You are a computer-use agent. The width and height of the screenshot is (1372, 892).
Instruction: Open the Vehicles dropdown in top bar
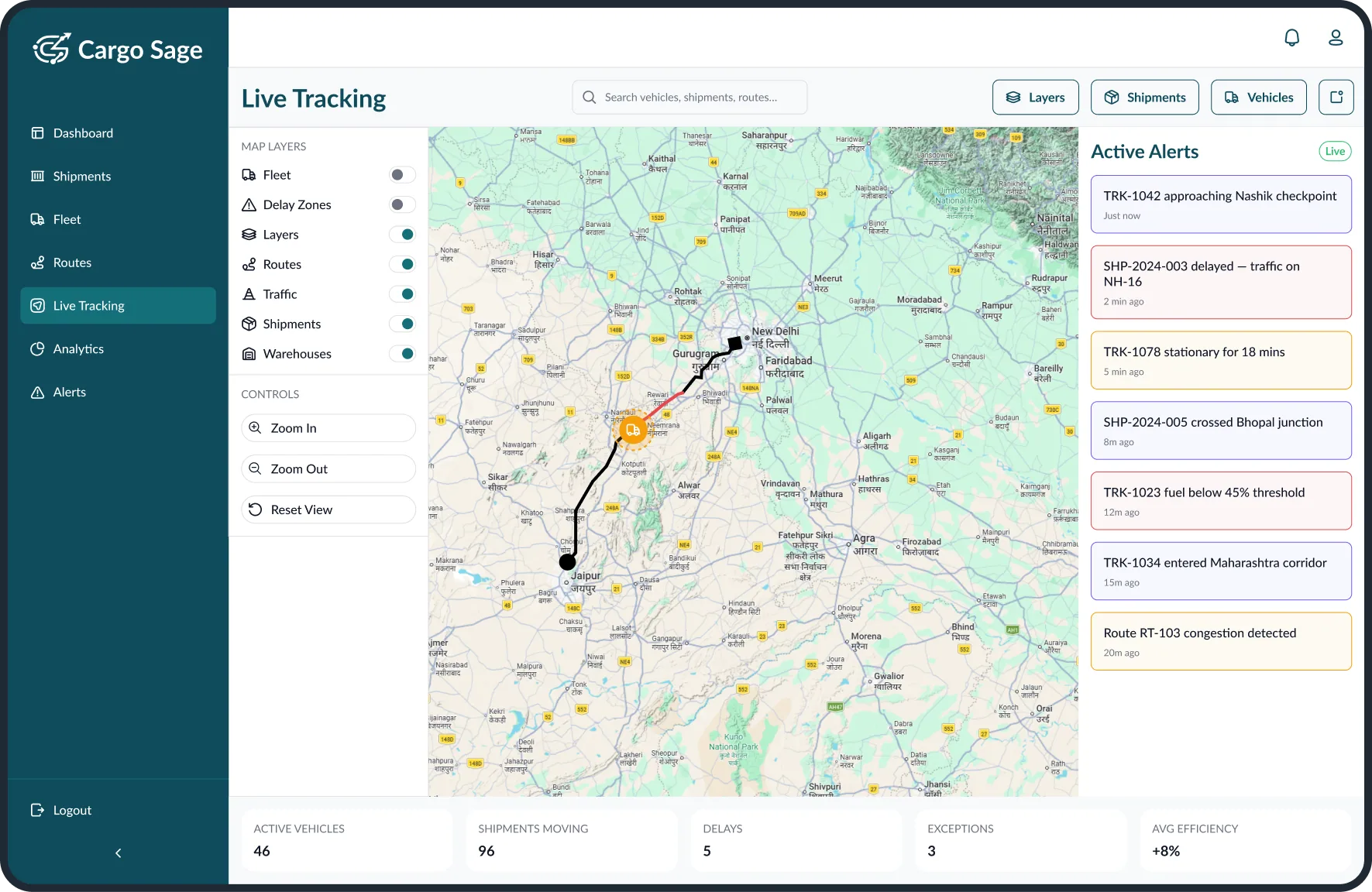click(1258, 97)
